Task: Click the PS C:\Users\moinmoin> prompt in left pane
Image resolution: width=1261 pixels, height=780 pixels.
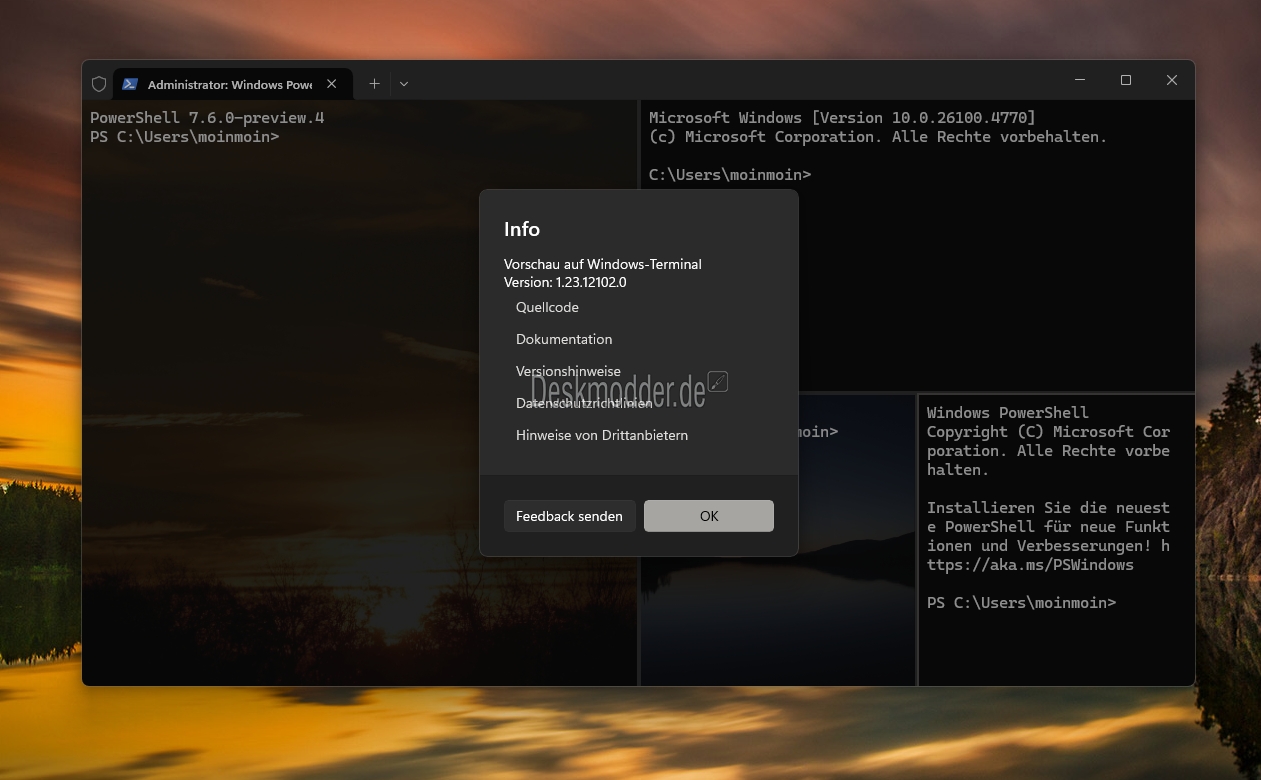Action: (184, 137)
